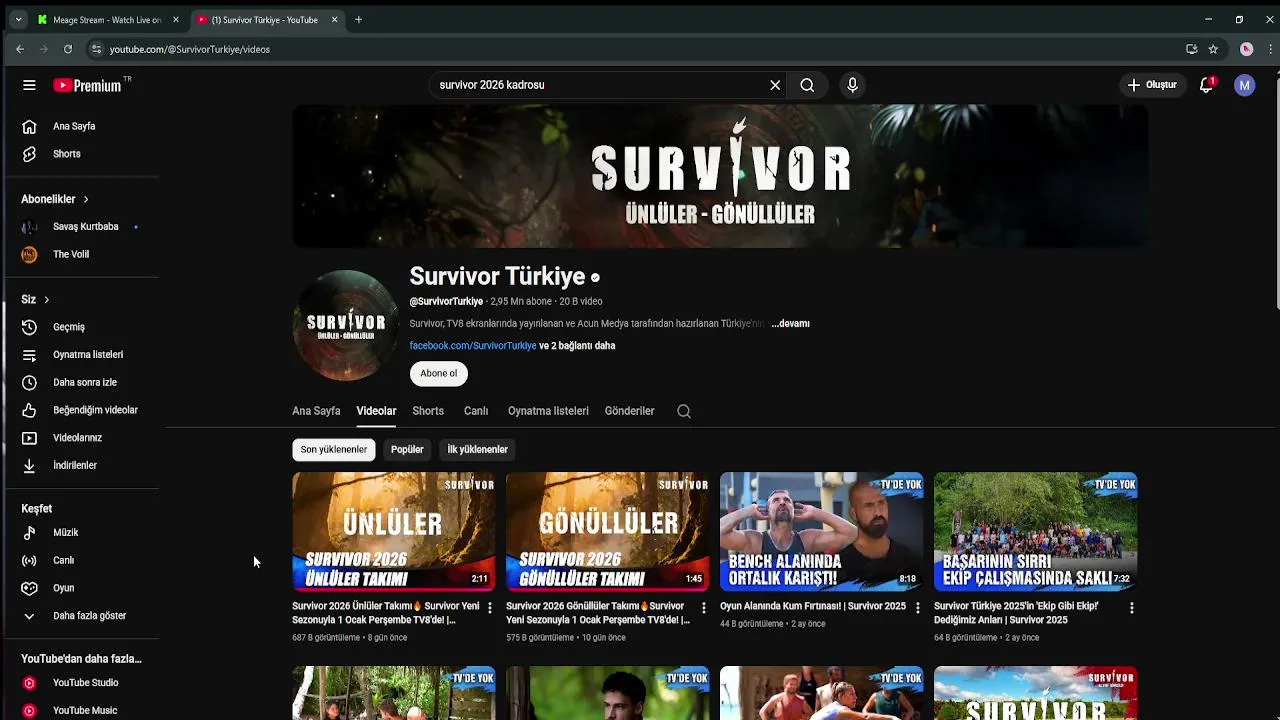Image resolution: width=1280 pixels, height=720 pixels.
Task: Switch to Meage Stream browser tab
Action: (x=107, y=19)
